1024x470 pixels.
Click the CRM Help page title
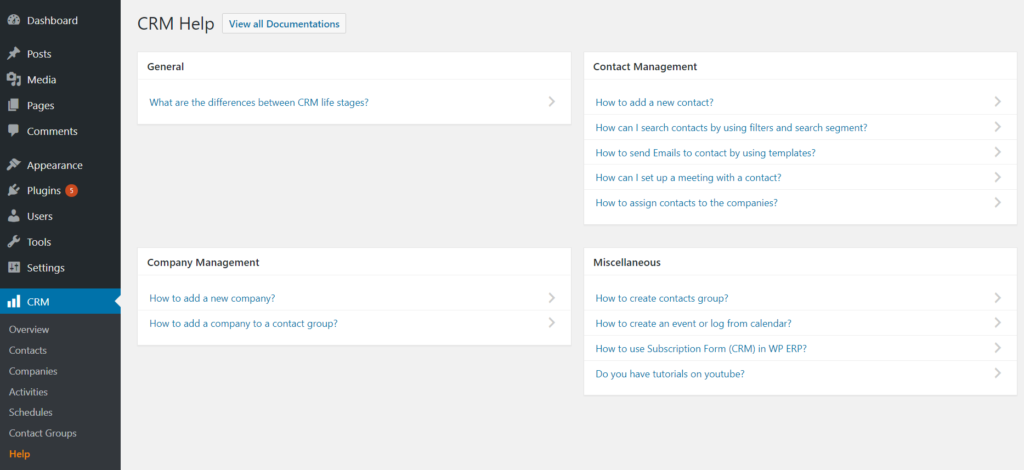(176, 24)
